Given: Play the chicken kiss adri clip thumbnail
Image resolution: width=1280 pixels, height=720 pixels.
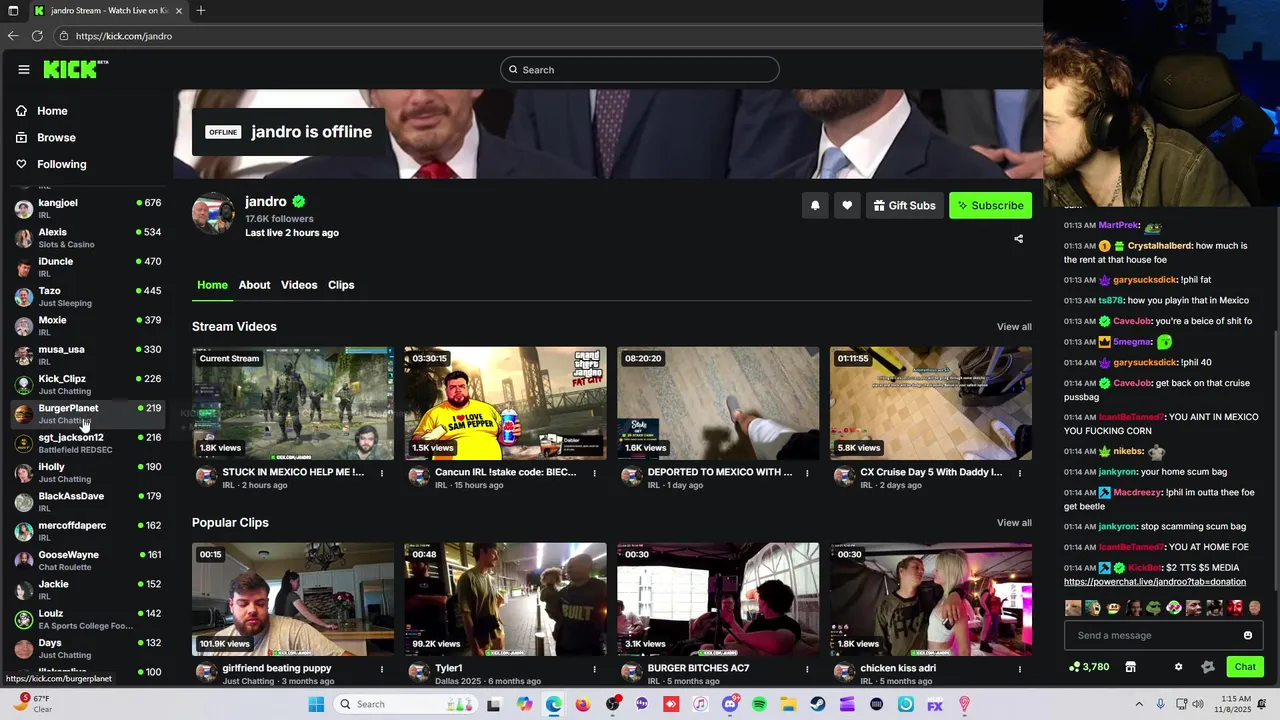Looking at the screenshot, I should pos(931,599).
